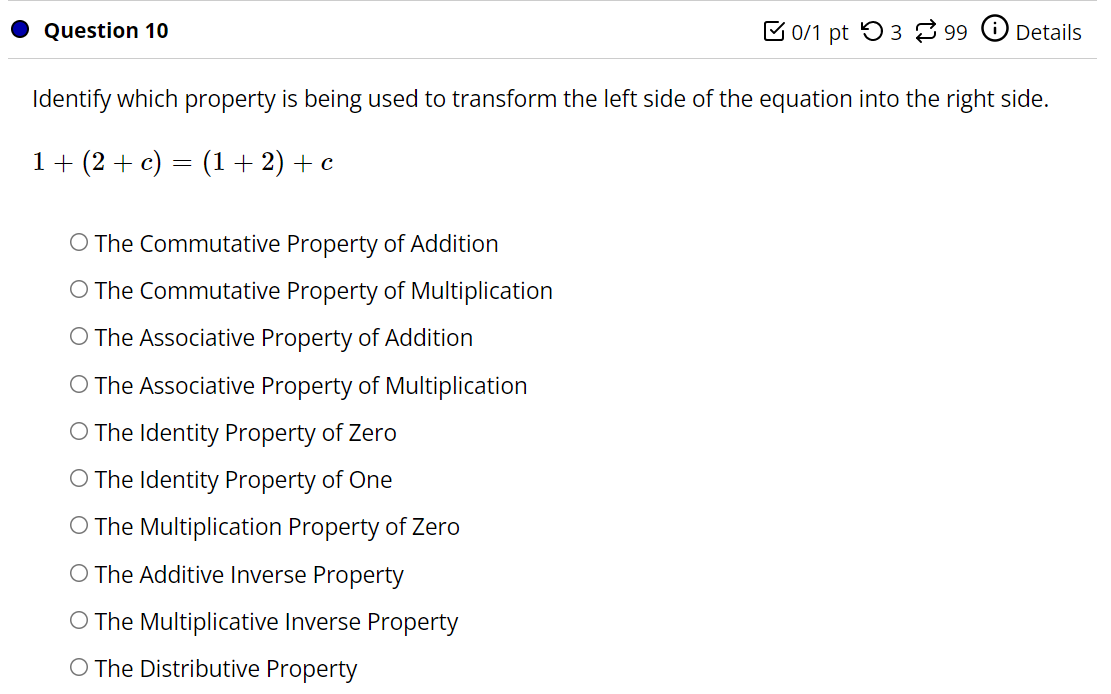Image resolution: width=1111 pixels, height=694 pixels.
Task: Select The Multiplication Property of Zero
Action: pyautogui.click(x=79, y=524)
